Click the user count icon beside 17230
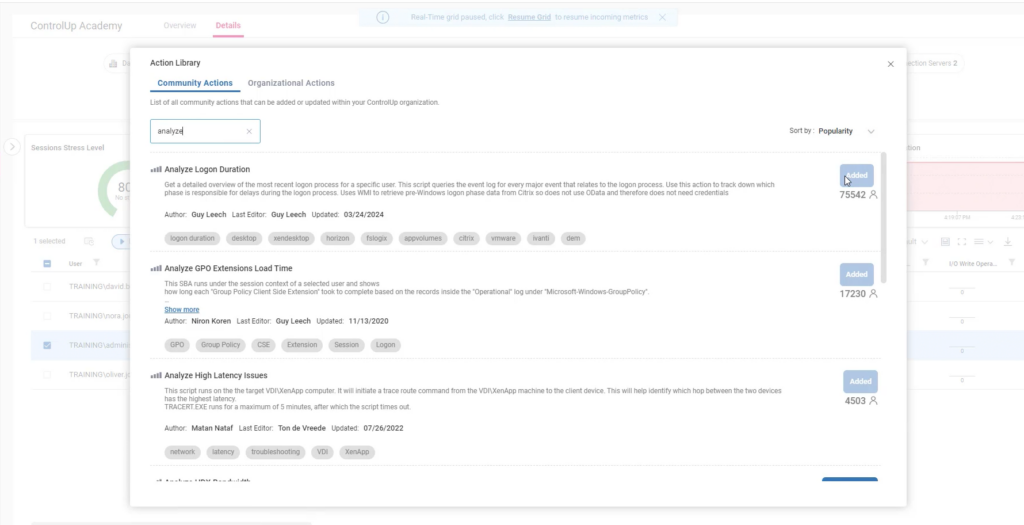Image resolution: width=1024 pixels, height=525 pixels. (873, 294)
